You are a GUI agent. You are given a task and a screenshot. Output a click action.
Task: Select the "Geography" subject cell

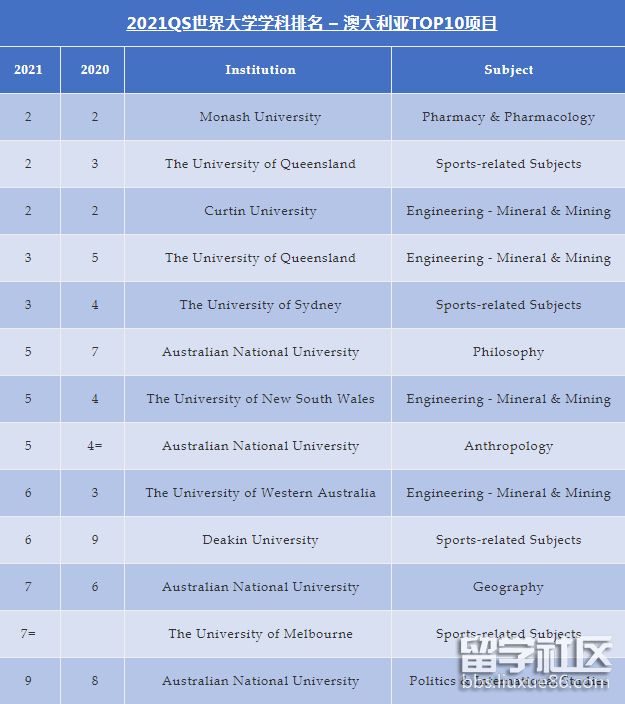coord(509,587)
